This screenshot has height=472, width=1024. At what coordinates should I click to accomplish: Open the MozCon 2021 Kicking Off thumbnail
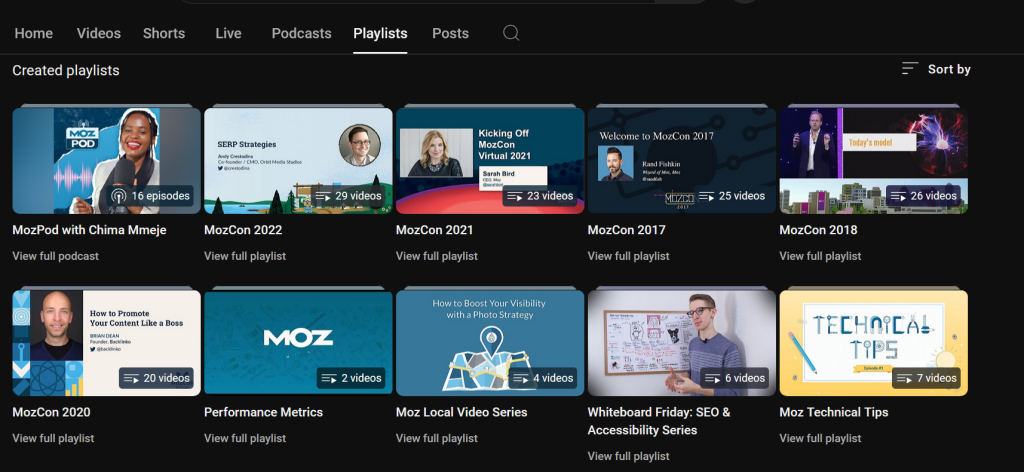pyautogui.click(x=490, y=161)
